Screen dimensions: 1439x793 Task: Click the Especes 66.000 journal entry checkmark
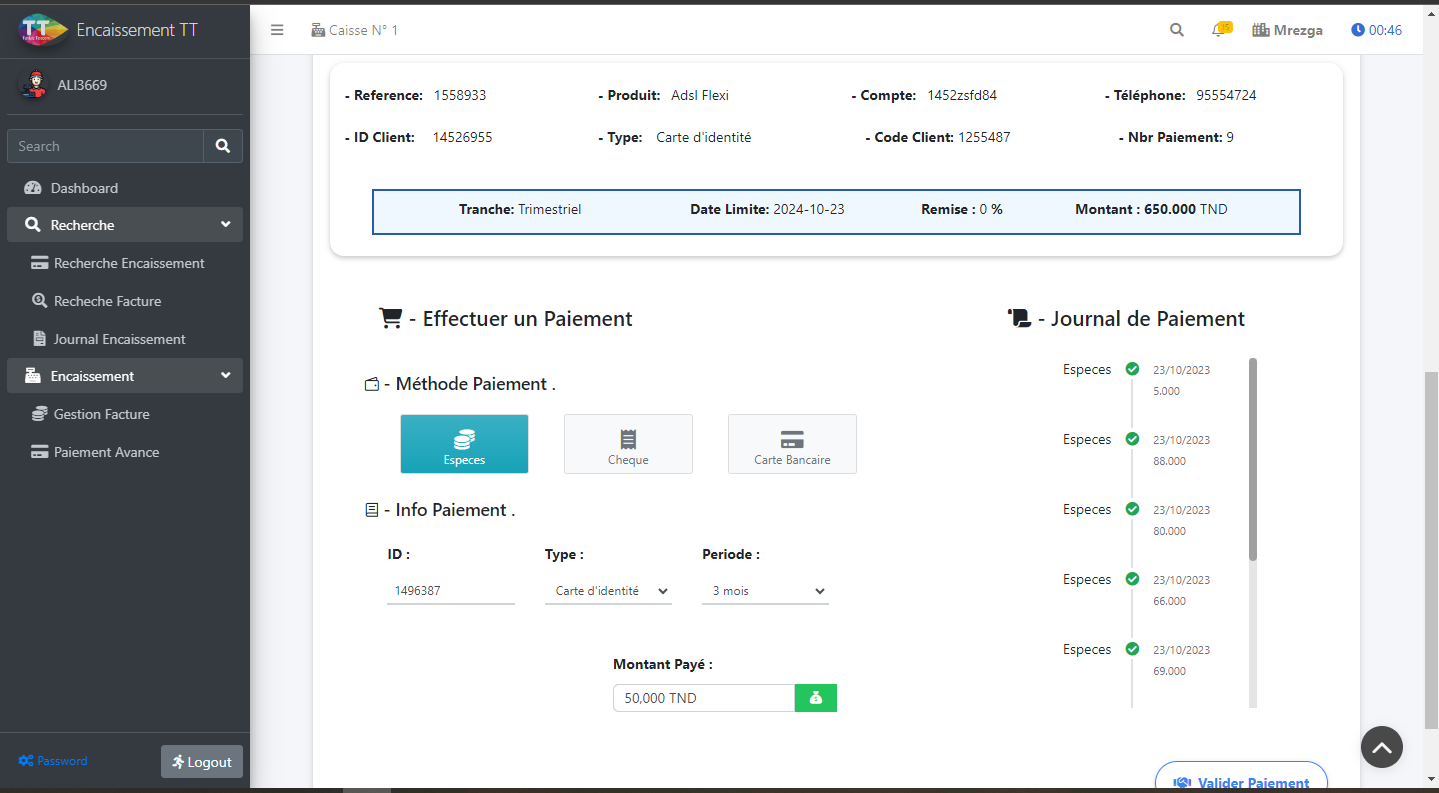1132,579
